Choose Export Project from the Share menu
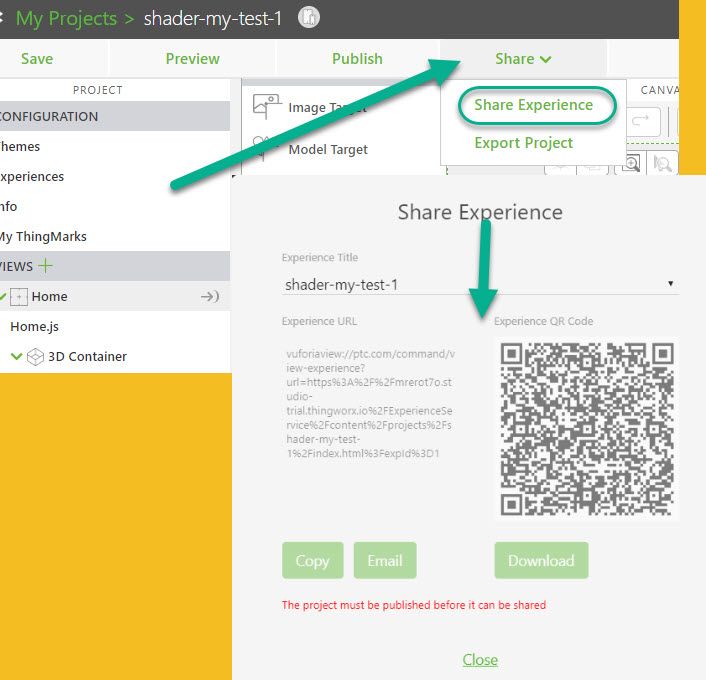Viewport: 706px width, 680px height. coord(524,143)
